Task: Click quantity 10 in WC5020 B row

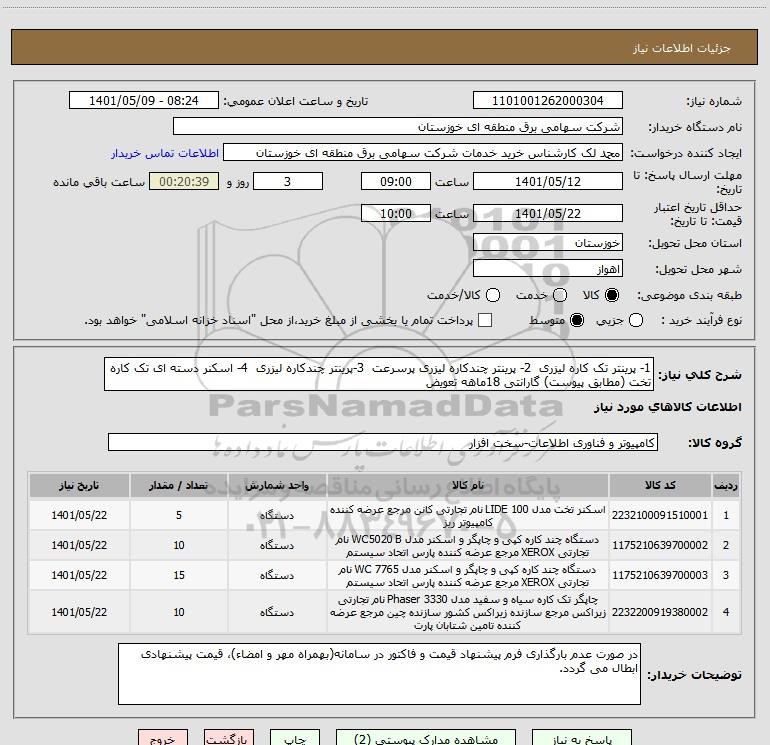Action: (179, 545)
